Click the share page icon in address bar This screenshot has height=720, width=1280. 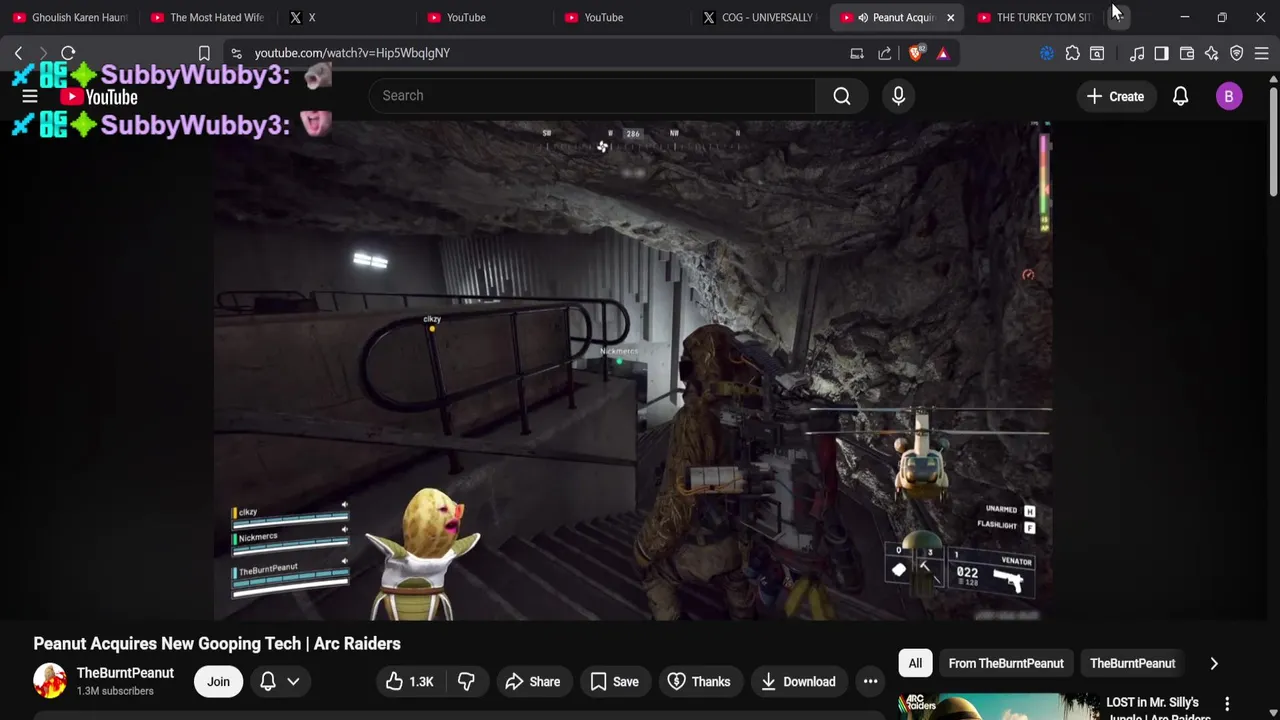(885, 53)
